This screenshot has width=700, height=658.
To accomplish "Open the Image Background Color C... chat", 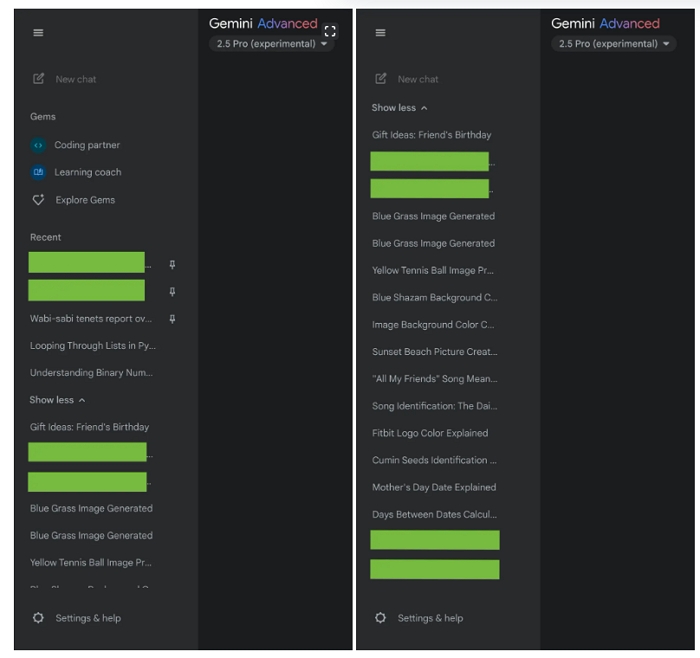I will click(x=433, y=325).
